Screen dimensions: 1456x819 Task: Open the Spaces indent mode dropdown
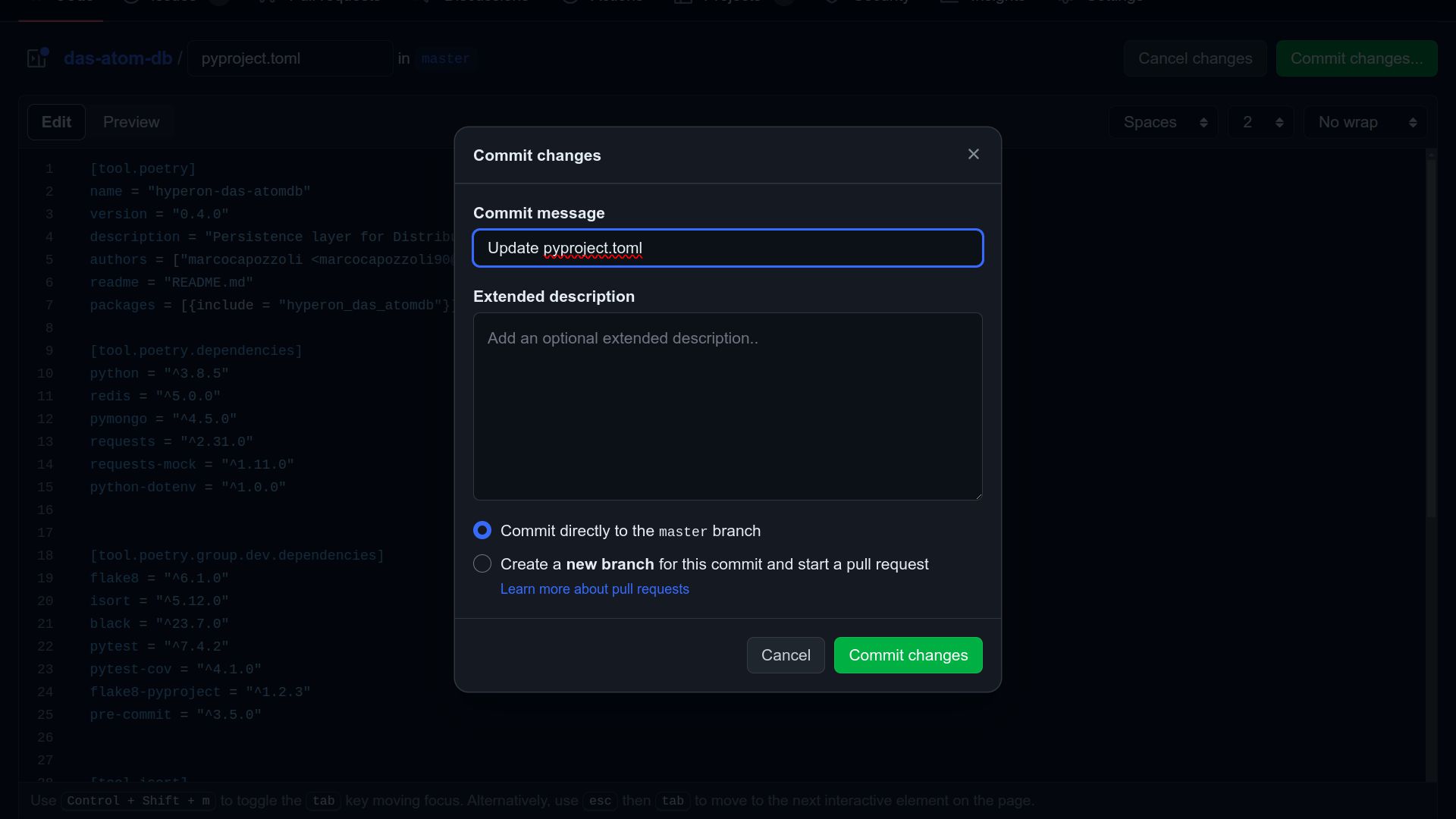coord(1163,122)
